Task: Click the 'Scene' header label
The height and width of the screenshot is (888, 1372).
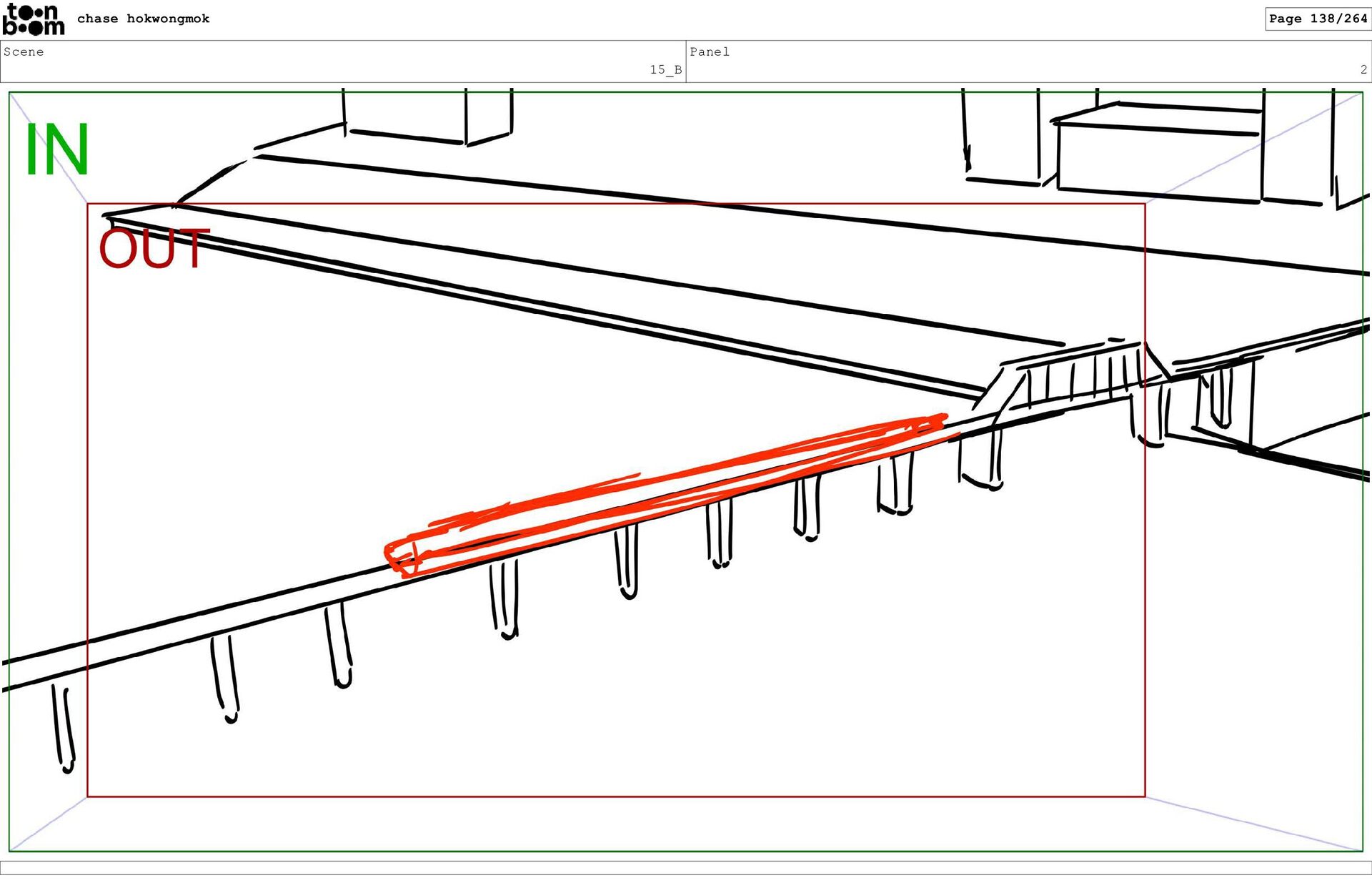Action: pyautogui.click(x=24, y=51)
